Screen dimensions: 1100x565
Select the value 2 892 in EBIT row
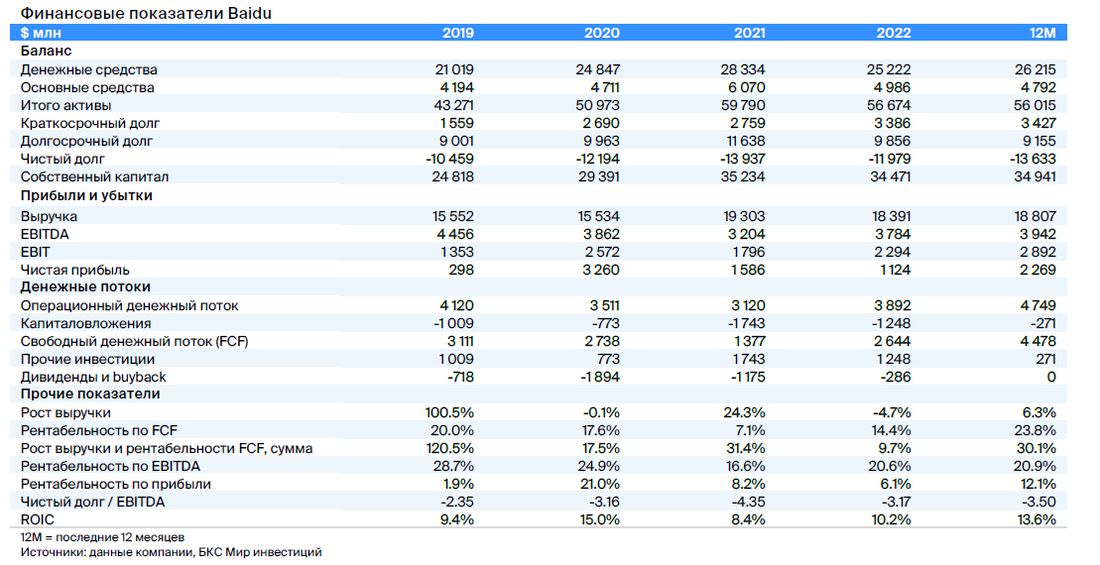click(x=1036, y=252)
